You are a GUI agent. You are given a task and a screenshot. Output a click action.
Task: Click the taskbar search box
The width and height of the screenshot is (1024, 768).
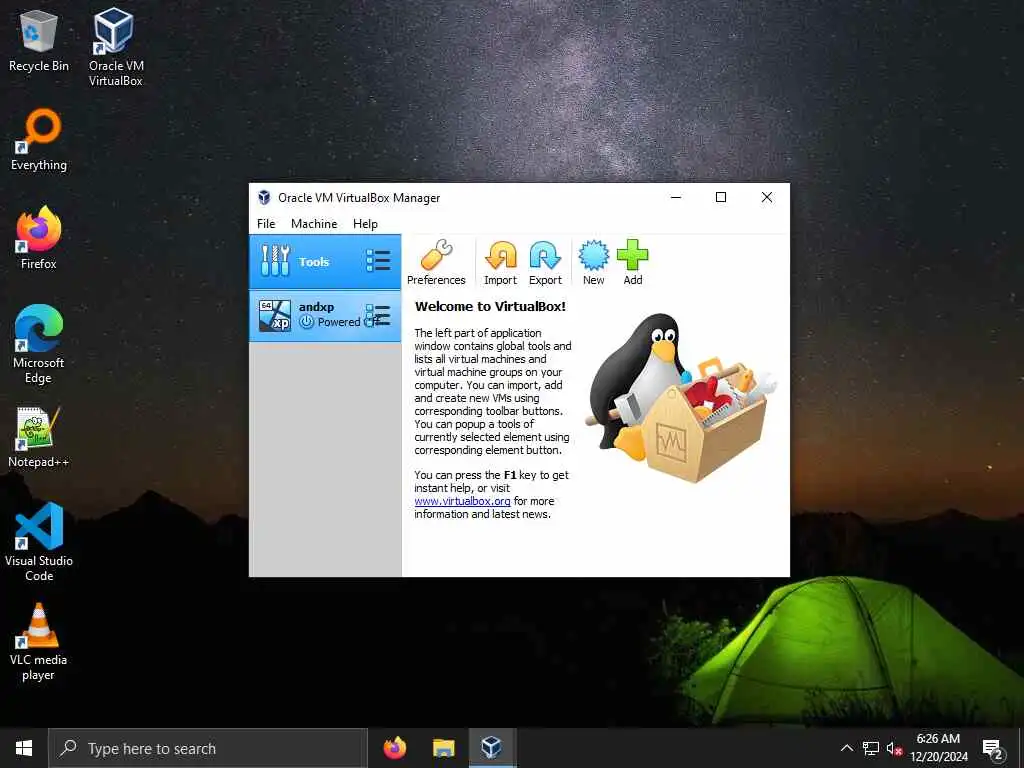(x=208, y=748)
